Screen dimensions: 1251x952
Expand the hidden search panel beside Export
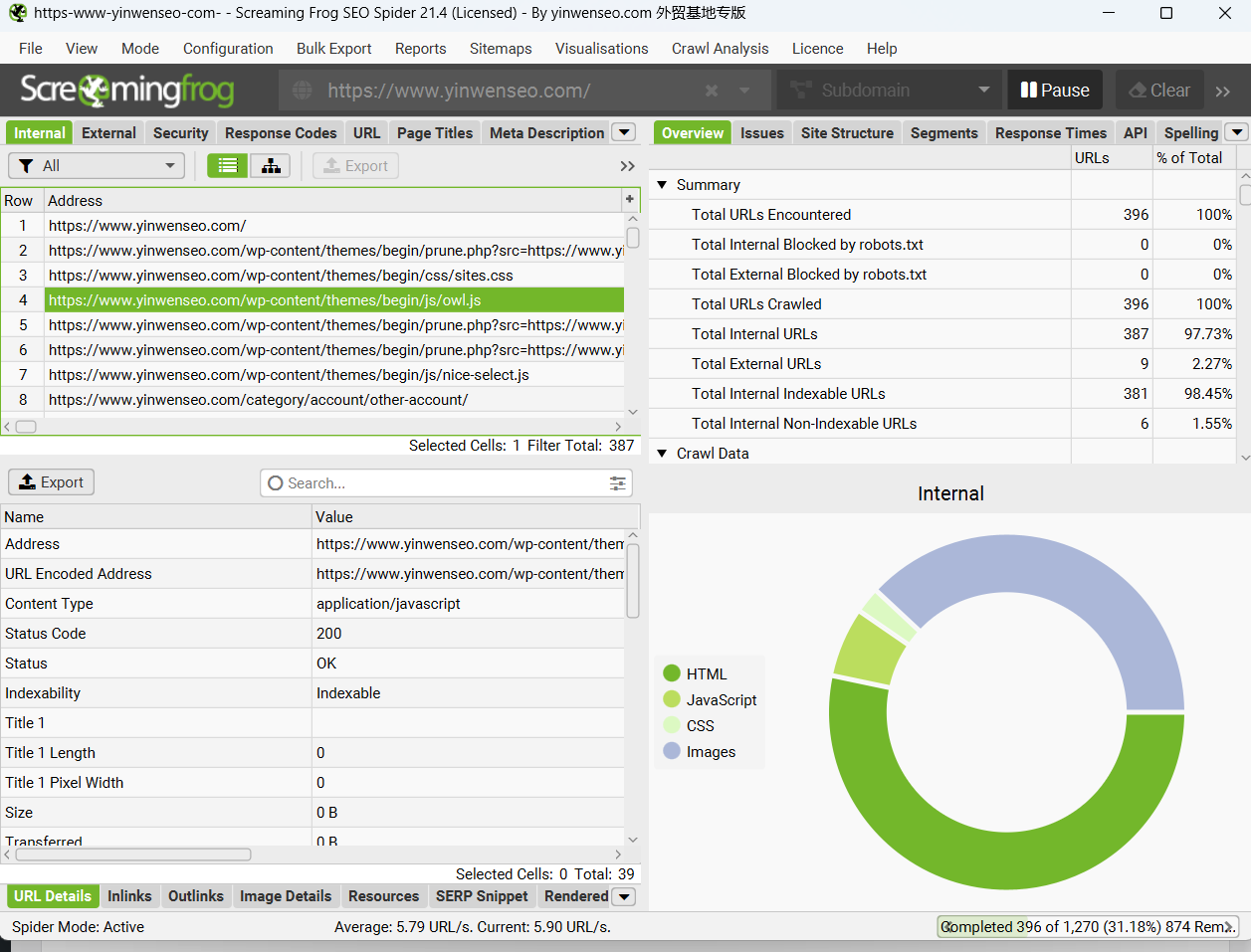click(x=627, y=166)
